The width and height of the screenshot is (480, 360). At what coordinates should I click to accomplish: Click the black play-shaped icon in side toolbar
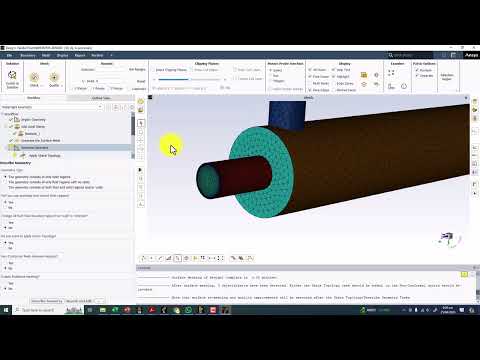[x=141, y=170]
